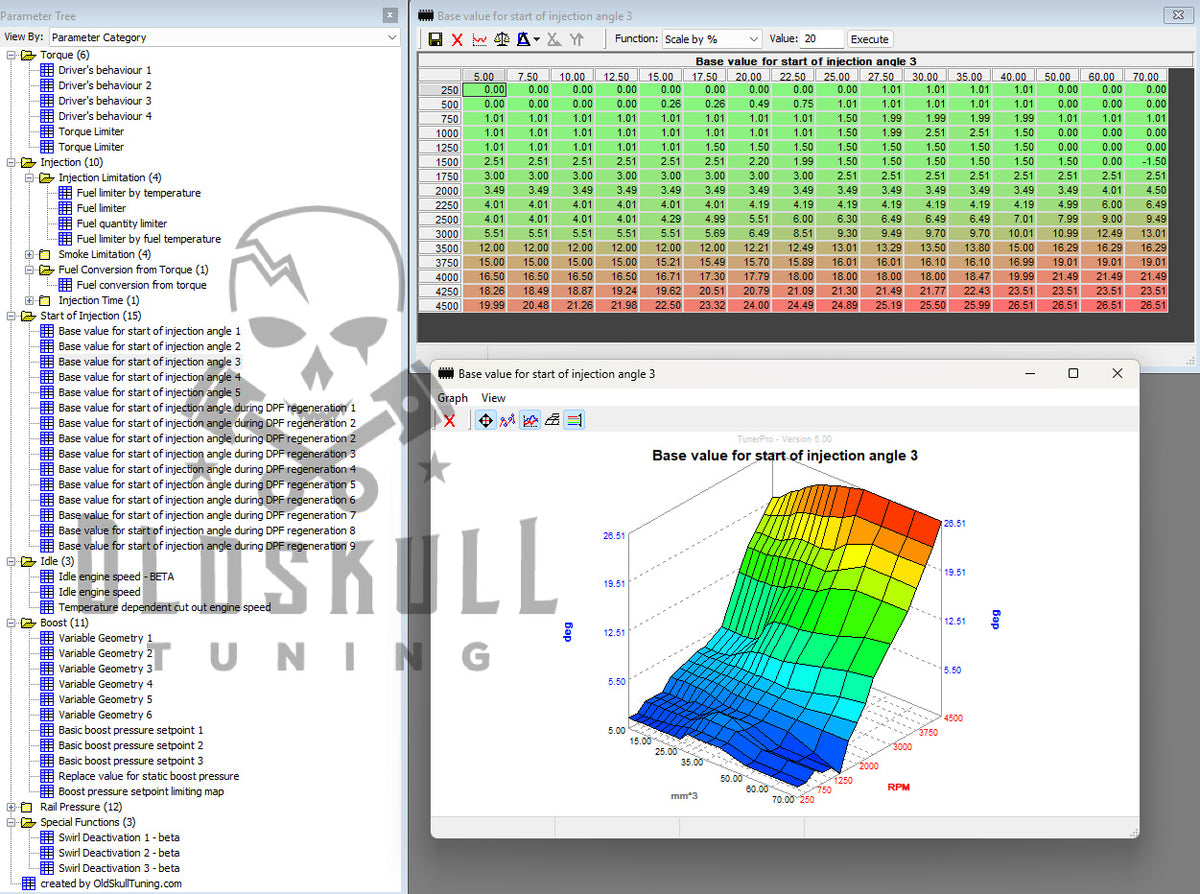This screenshot has width=1200, height=894.
Task: Save table with the floppy disk icon
Action: click(x=435, y=39)
